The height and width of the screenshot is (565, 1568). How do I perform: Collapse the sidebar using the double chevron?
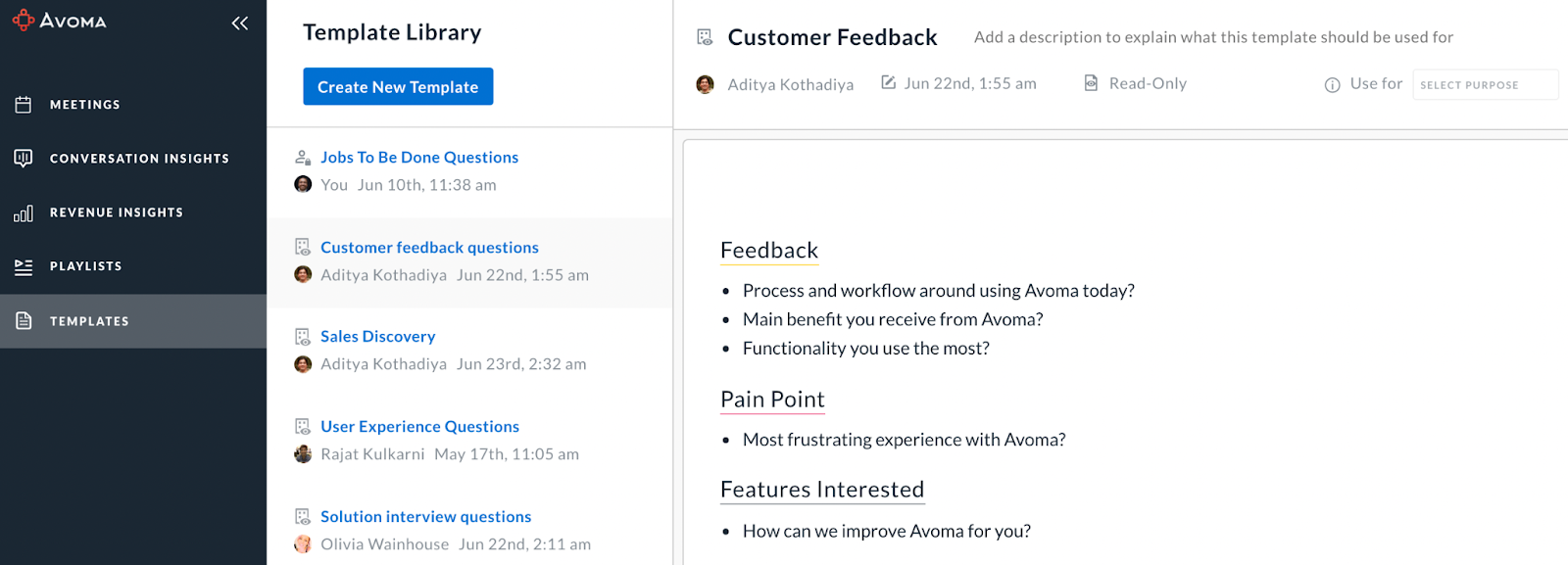coord(239,23)
